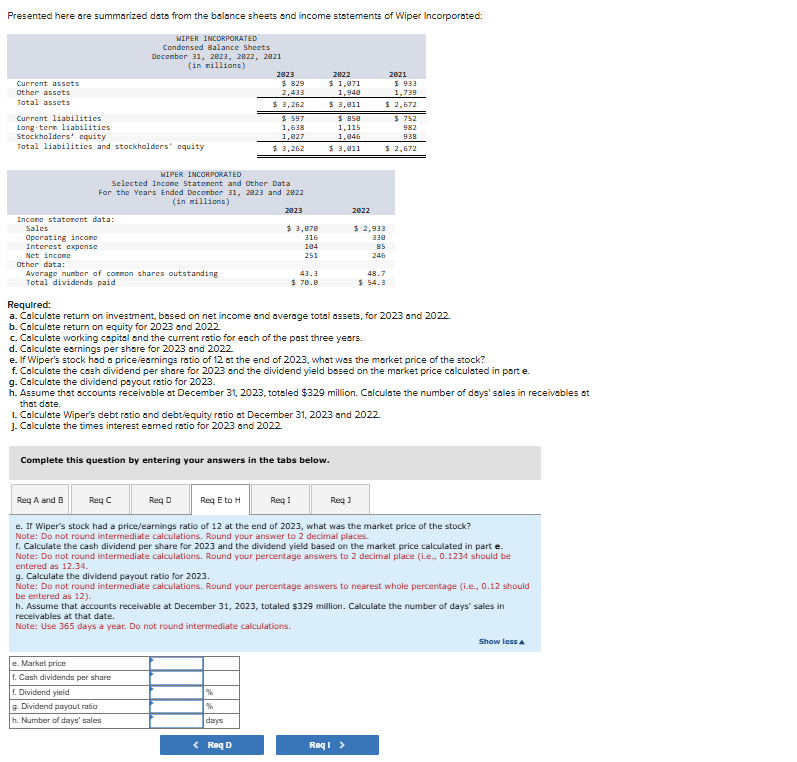Click the Number of days' sales input
Viewport: 797px width, 762px height.
(176, 720)
